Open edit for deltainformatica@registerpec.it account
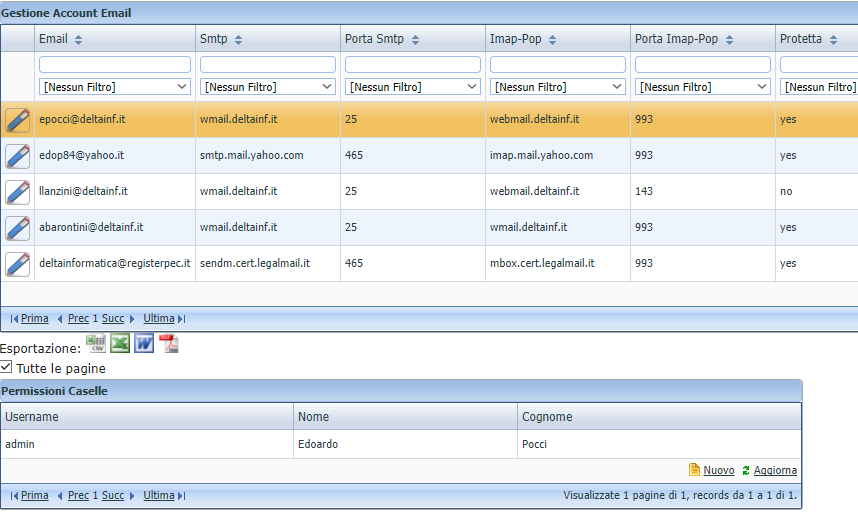The height and width of the screenshot is (515, 858). (x=18, y=264)
